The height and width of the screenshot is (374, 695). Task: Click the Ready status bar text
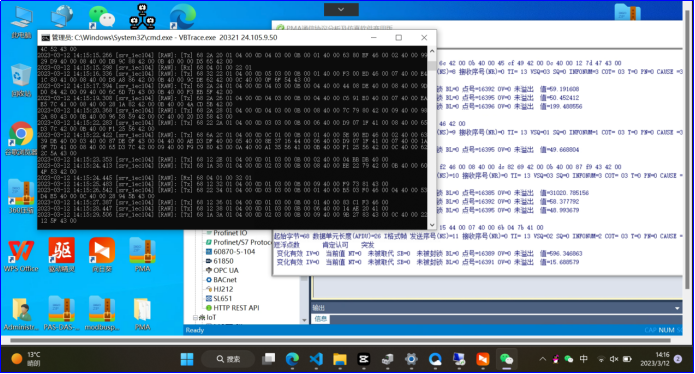(195, 331)
